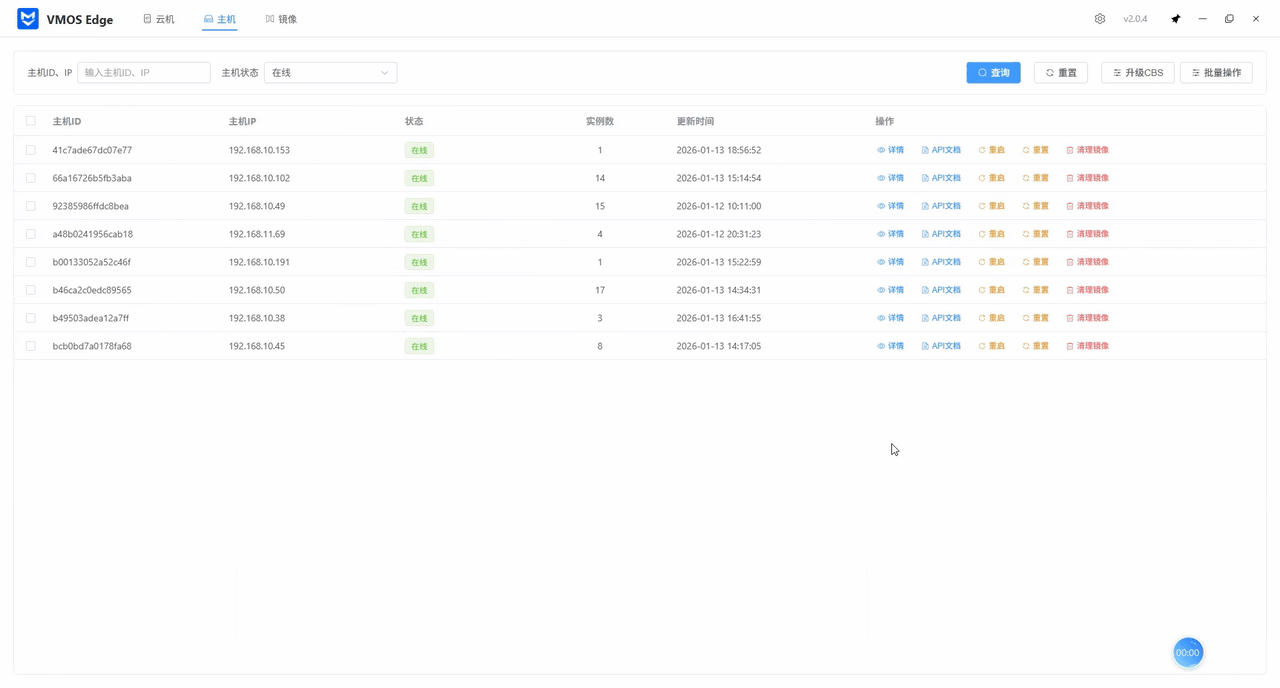Open API文档 for host 192.168.10.102
1280x688 pixels.
click(941, 178)
